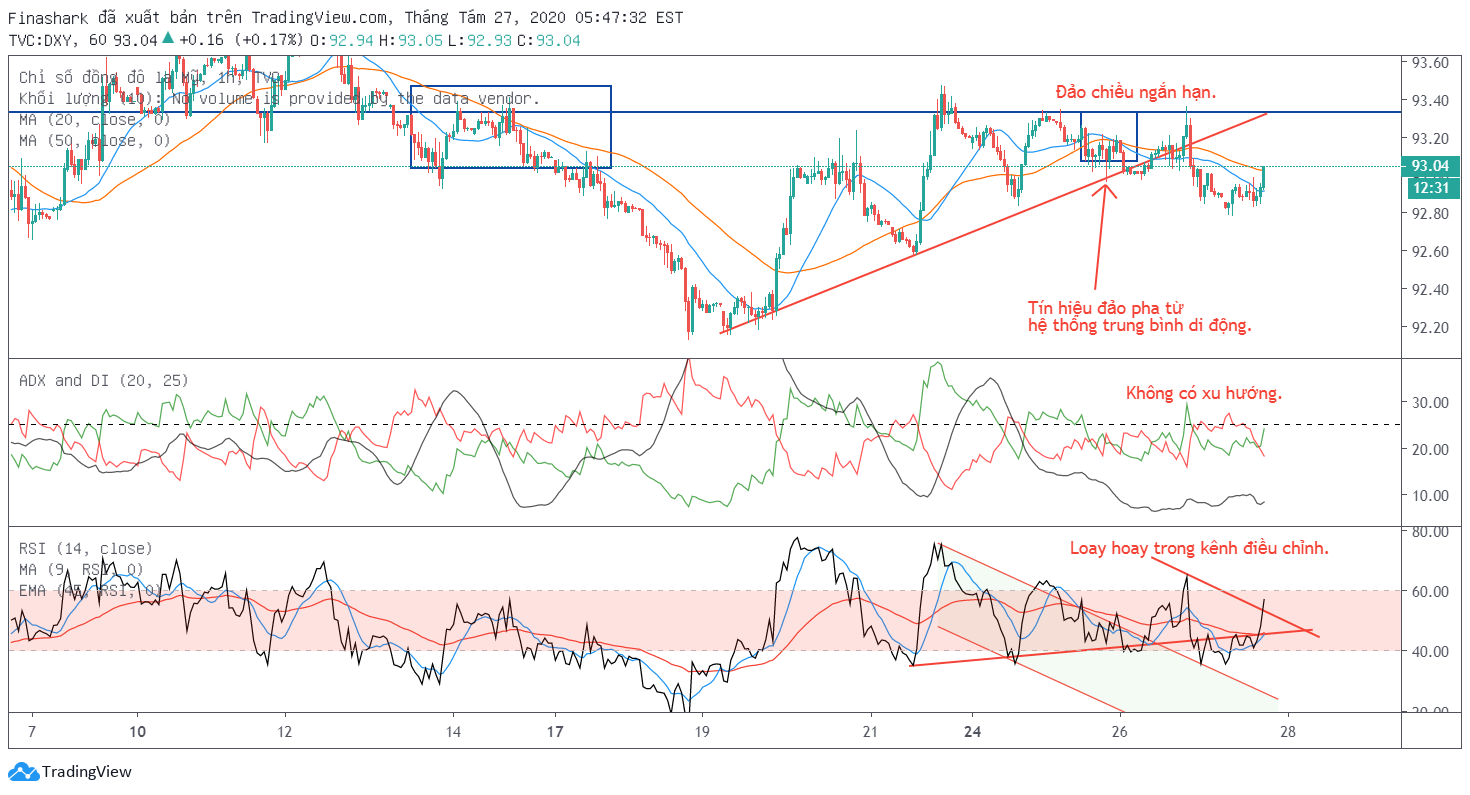Select the close value C:93.04 in header
This screenshot has width=1470, height=795.
point(549,40)
